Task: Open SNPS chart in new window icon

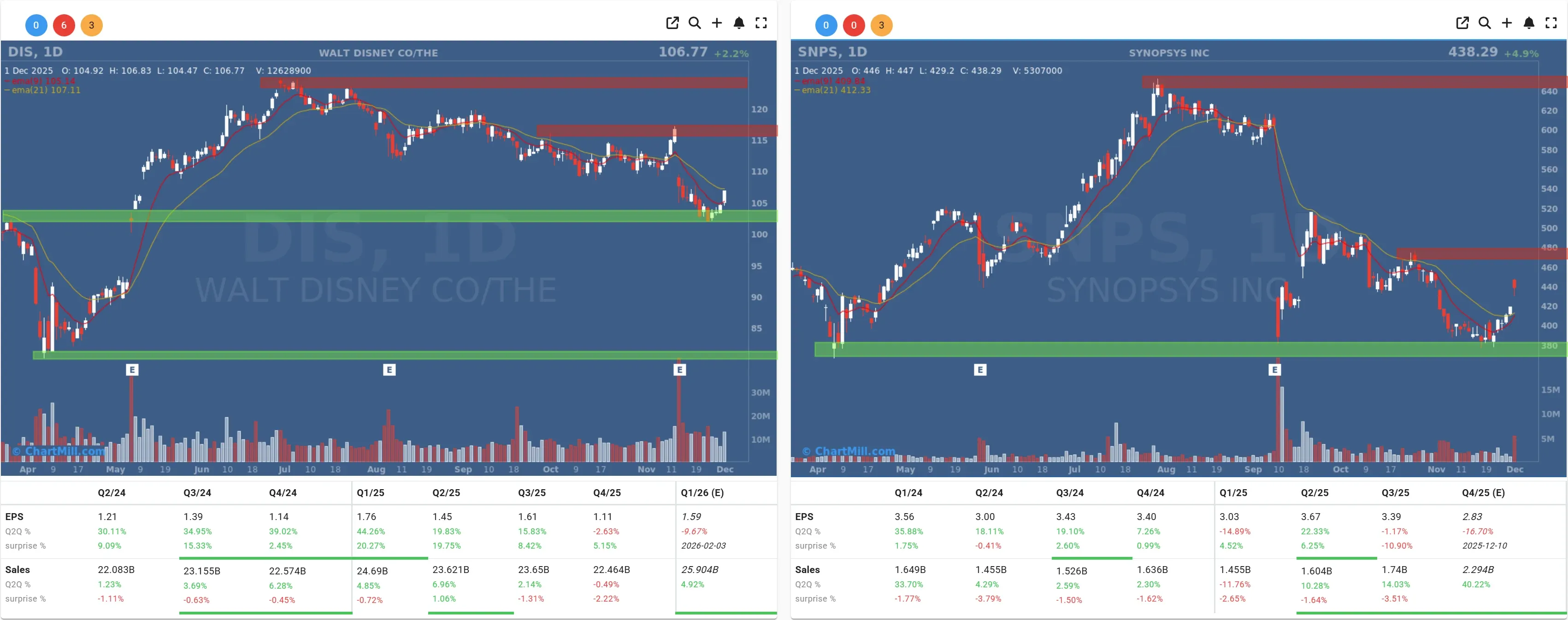Action: (1462, 23)
